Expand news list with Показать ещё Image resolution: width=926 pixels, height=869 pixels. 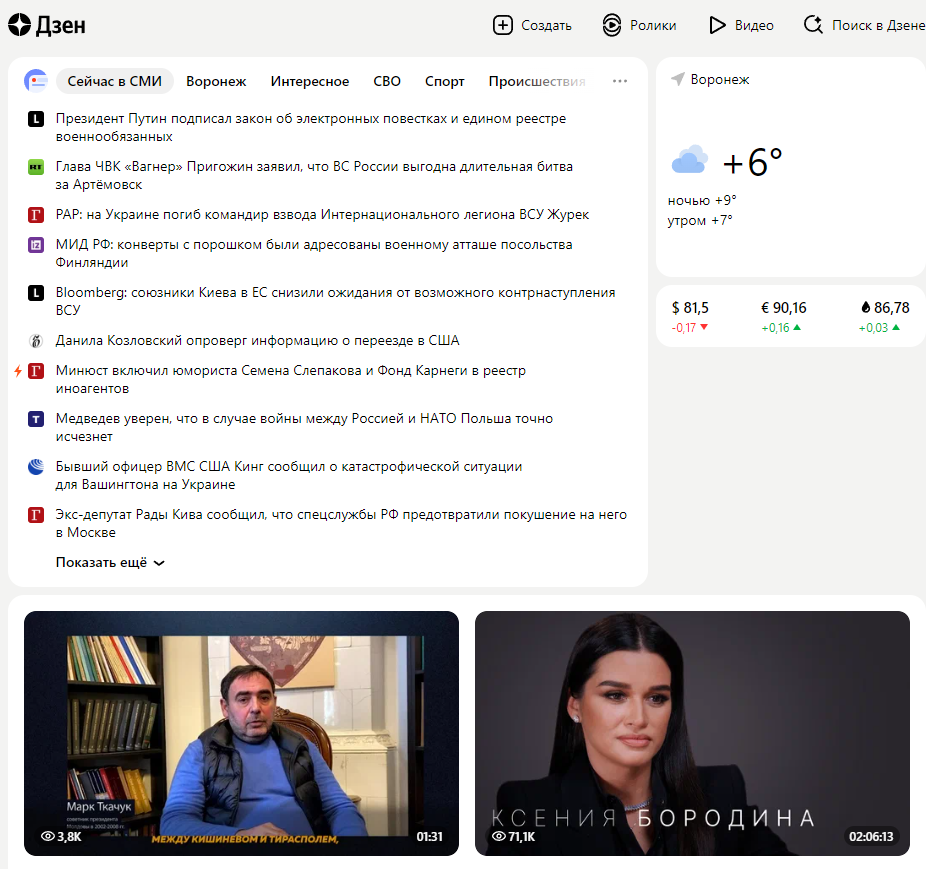(x=110, y=562)
